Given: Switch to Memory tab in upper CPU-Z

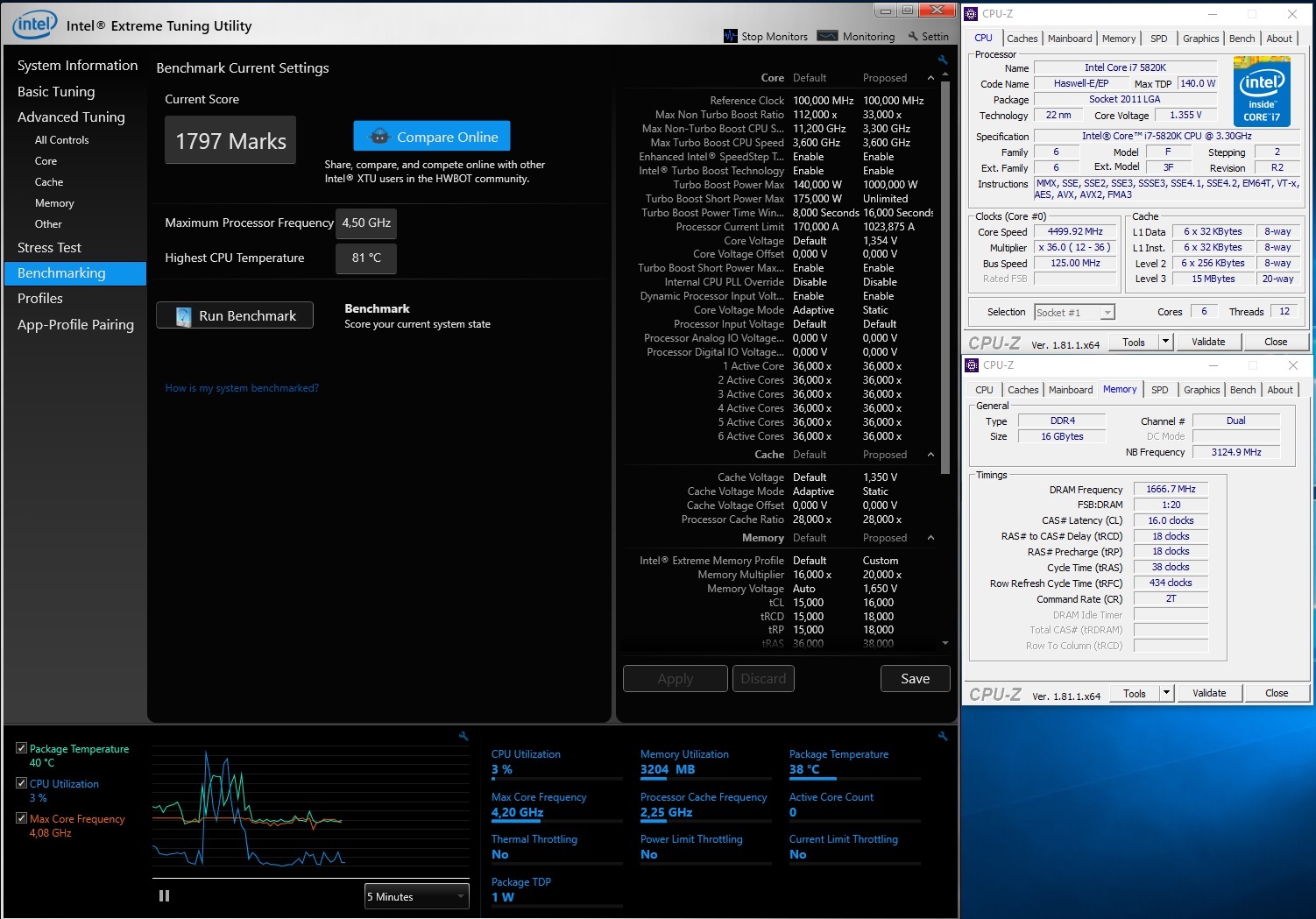Looking at the screenshot, I should [1119, 39].
